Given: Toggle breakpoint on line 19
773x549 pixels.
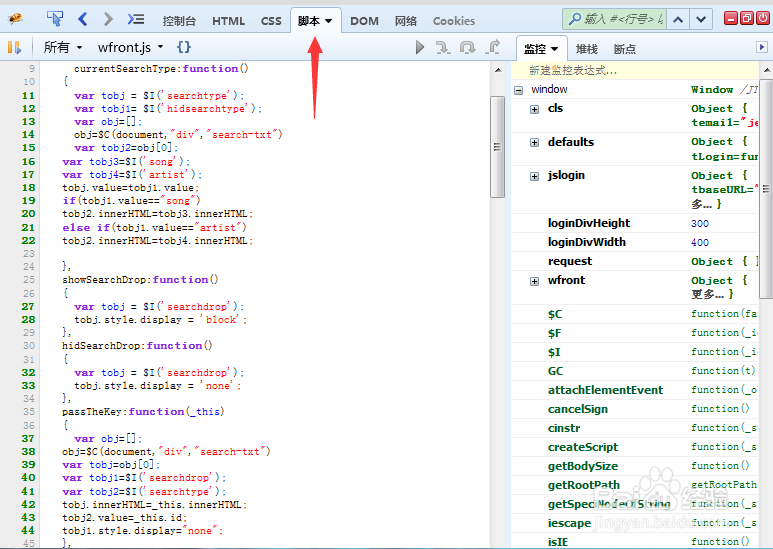Looking at the screenshot, I should [28, 201].
